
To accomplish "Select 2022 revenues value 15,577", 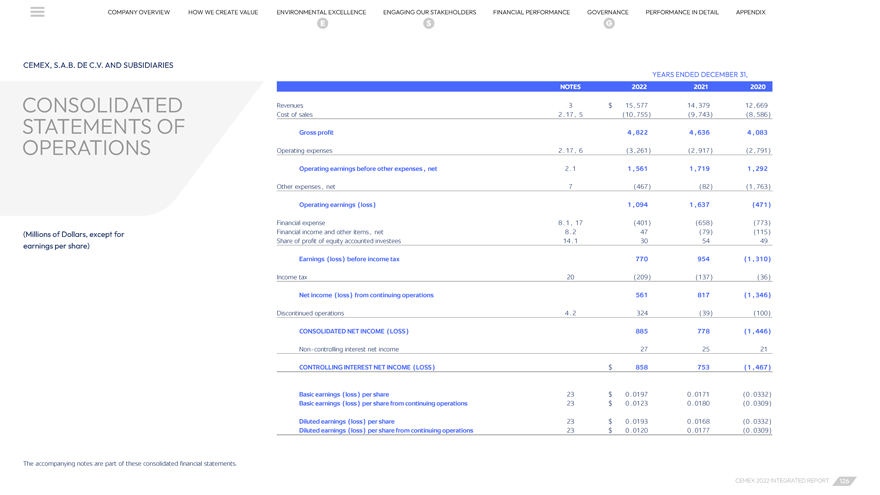I will click(636, 106).
